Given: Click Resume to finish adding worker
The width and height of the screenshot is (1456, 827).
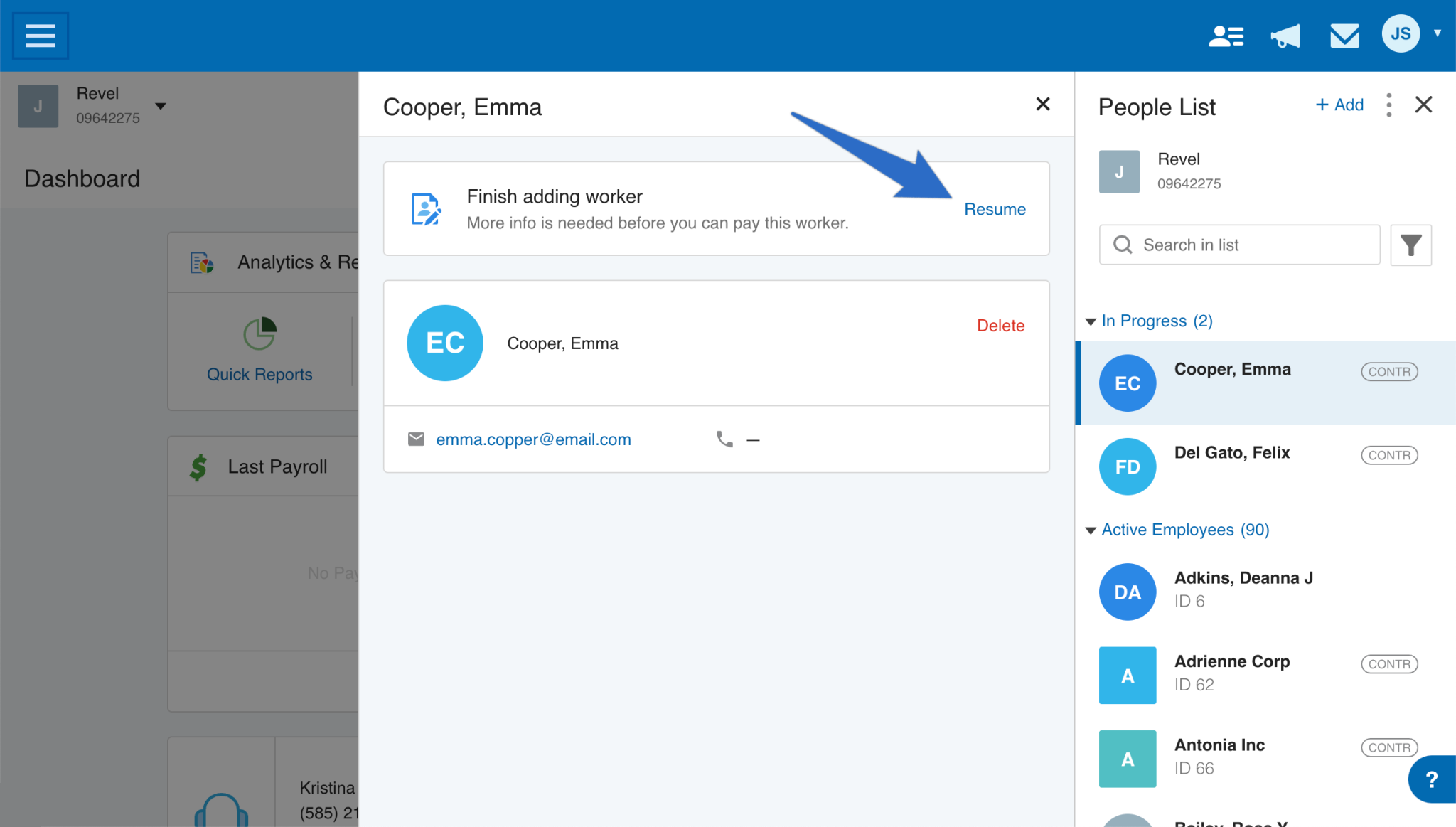Looking at the screenshot, I should click(x=995, y=209).
